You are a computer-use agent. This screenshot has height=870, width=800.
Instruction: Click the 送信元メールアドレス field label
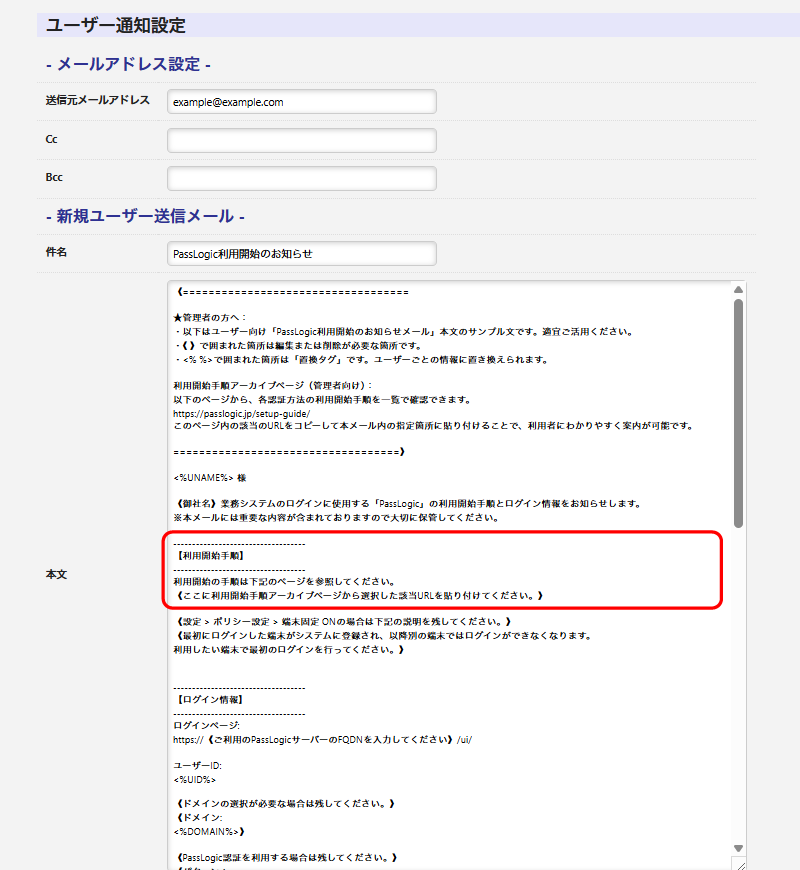coord(98,100)
